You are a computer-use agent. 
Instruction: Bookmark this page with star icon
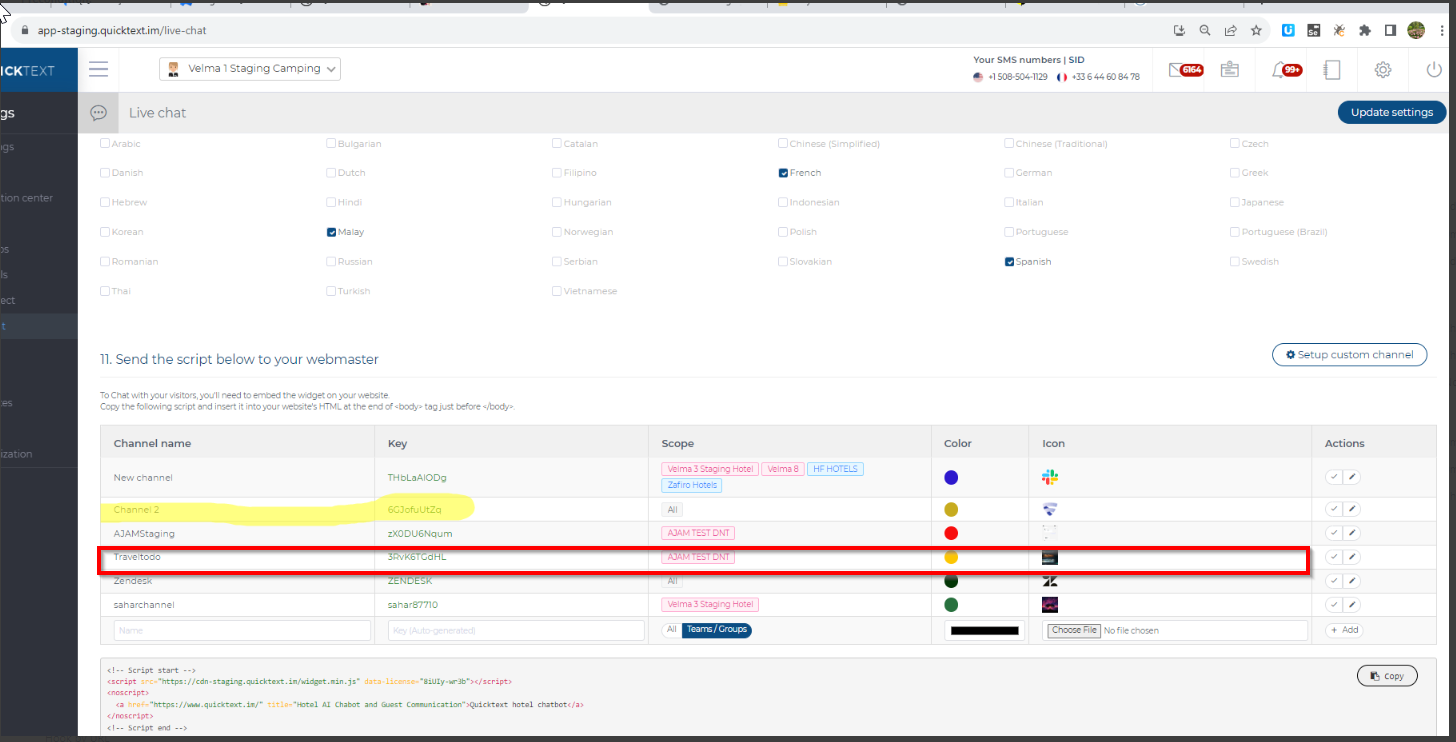(x=1256, y=31)
